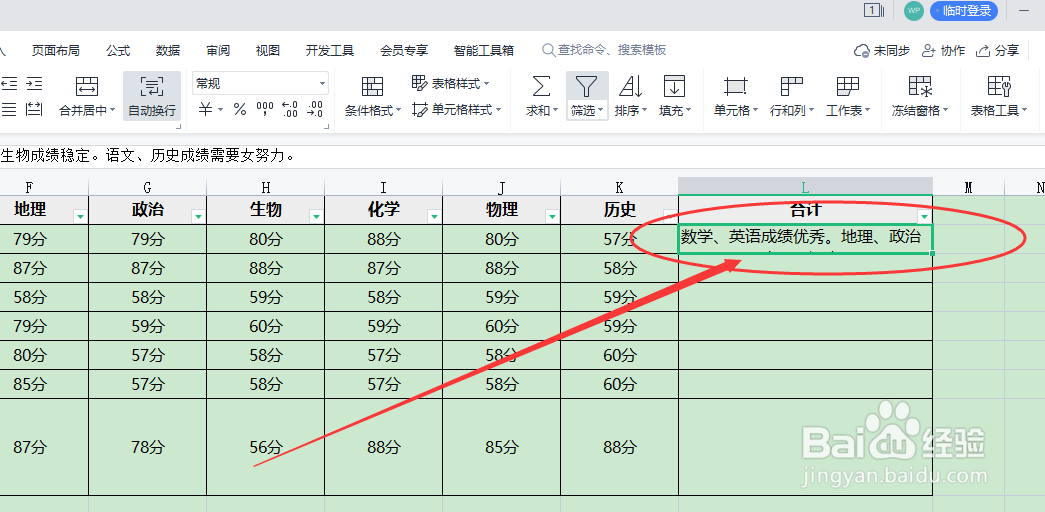Click the 查找命令 search box
The image size is (1045, 512).
click(x=604, y=50)
